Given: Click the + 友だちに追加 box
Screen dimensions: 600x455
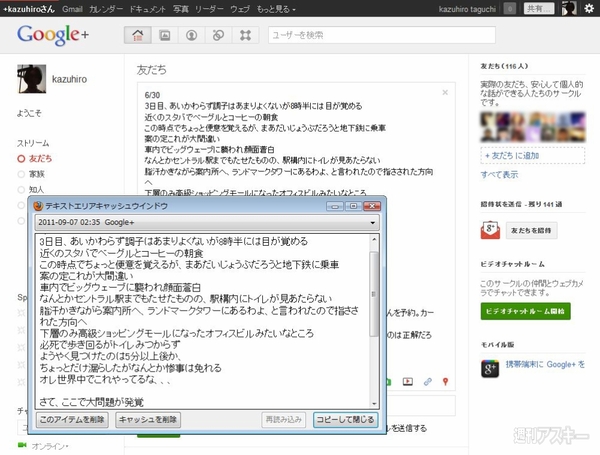Looking at the screenshot, I should [x=533, y=156].
